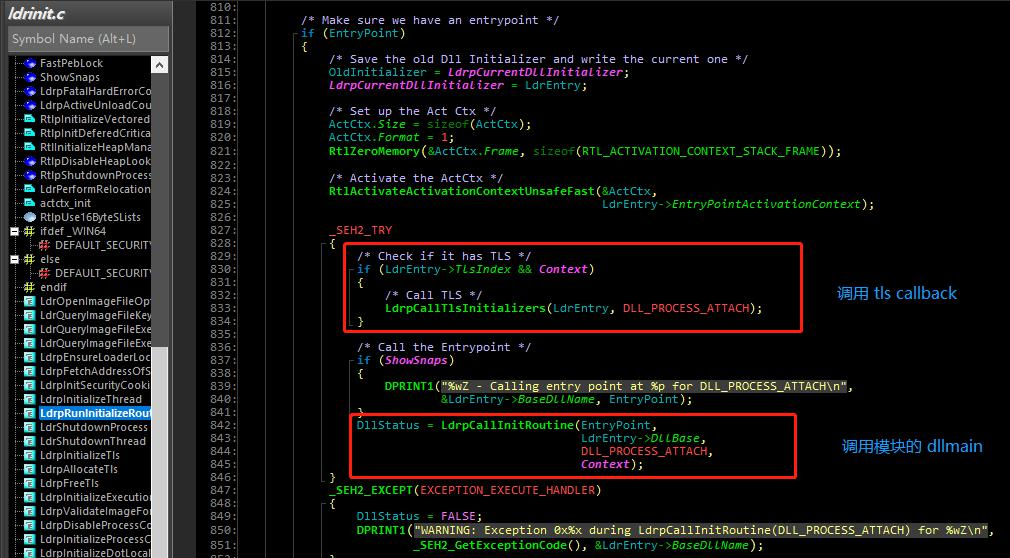The width and height of the screenshot is (1010, 558).
Task: Click line number 824 in the gutter
Action: (x=223, y=190)
